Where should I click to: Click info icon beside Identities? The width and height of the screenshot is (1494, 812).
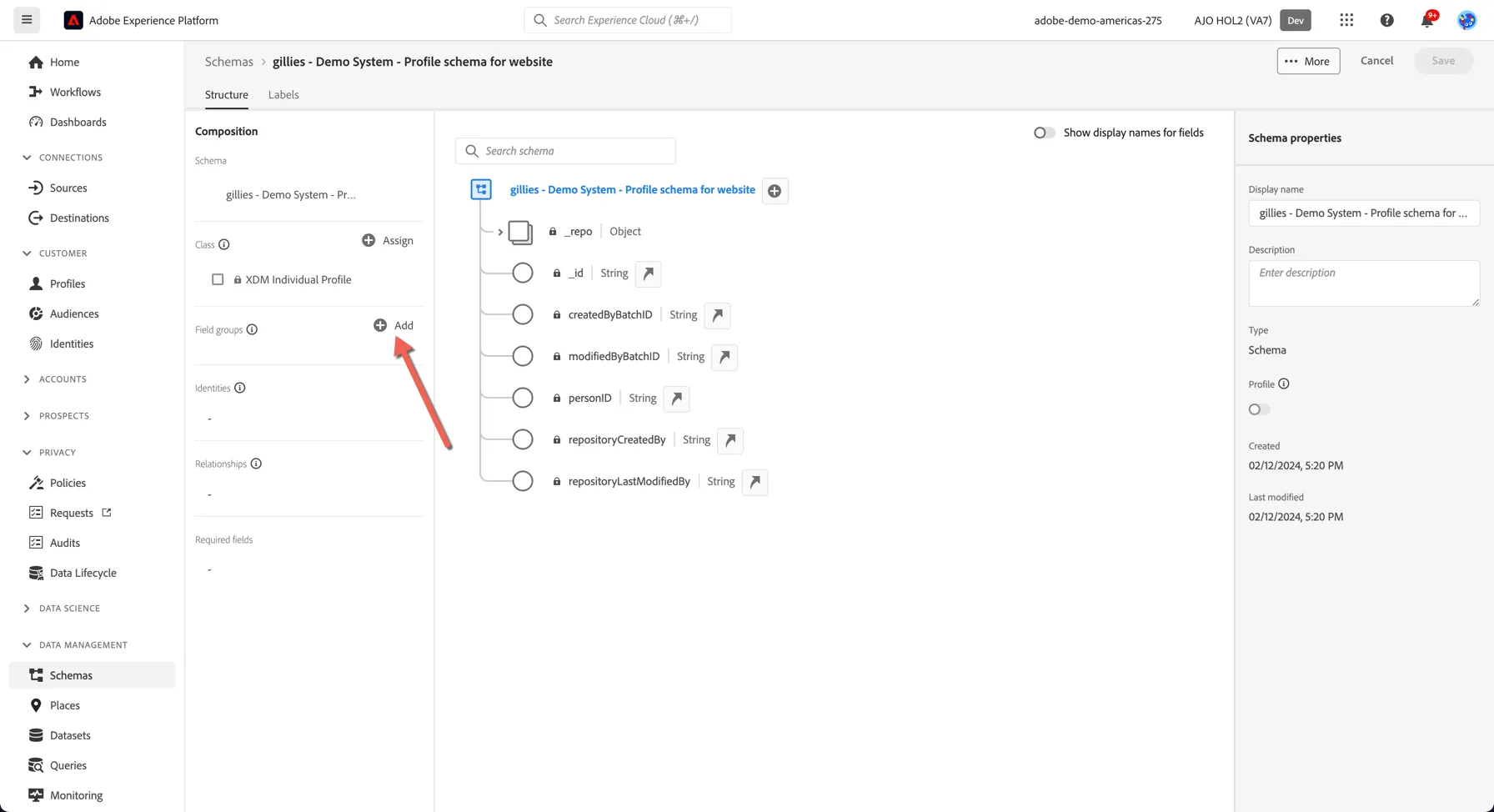tap(240, 388)
